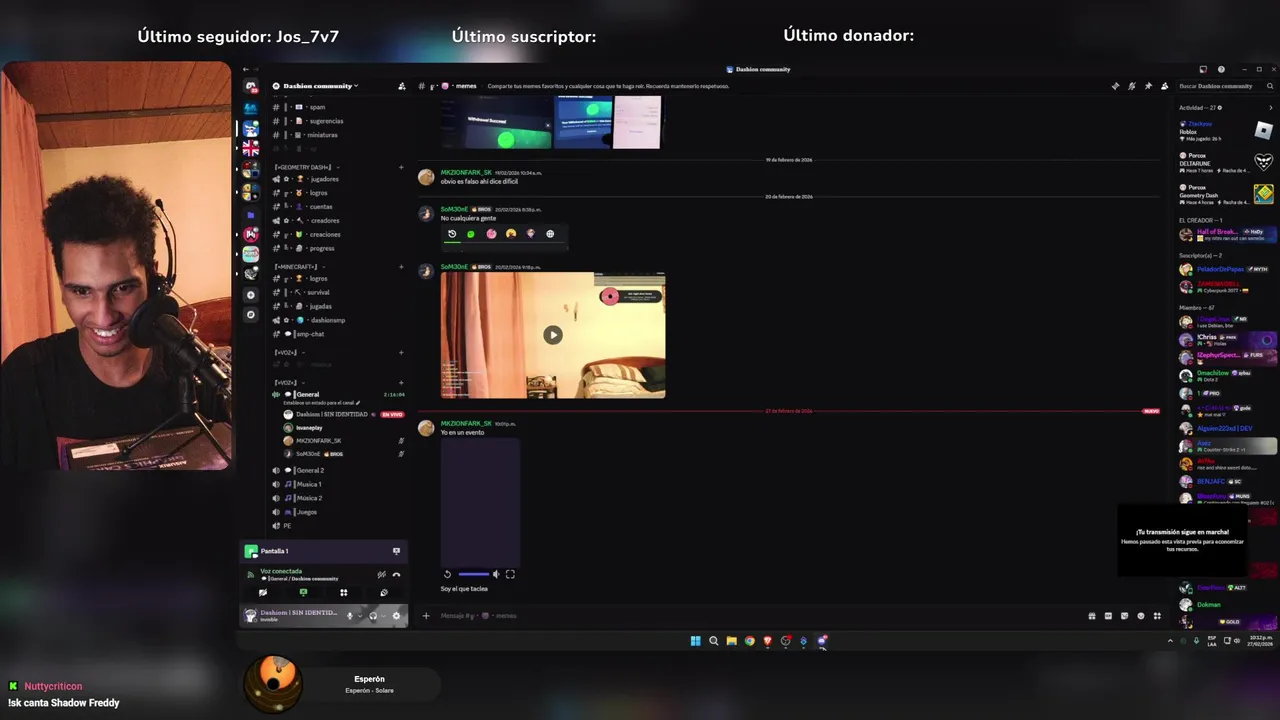This screenshot has height=720, width=1280.
Task: Open the dashionsmp channel
Action: pos(327,321)
